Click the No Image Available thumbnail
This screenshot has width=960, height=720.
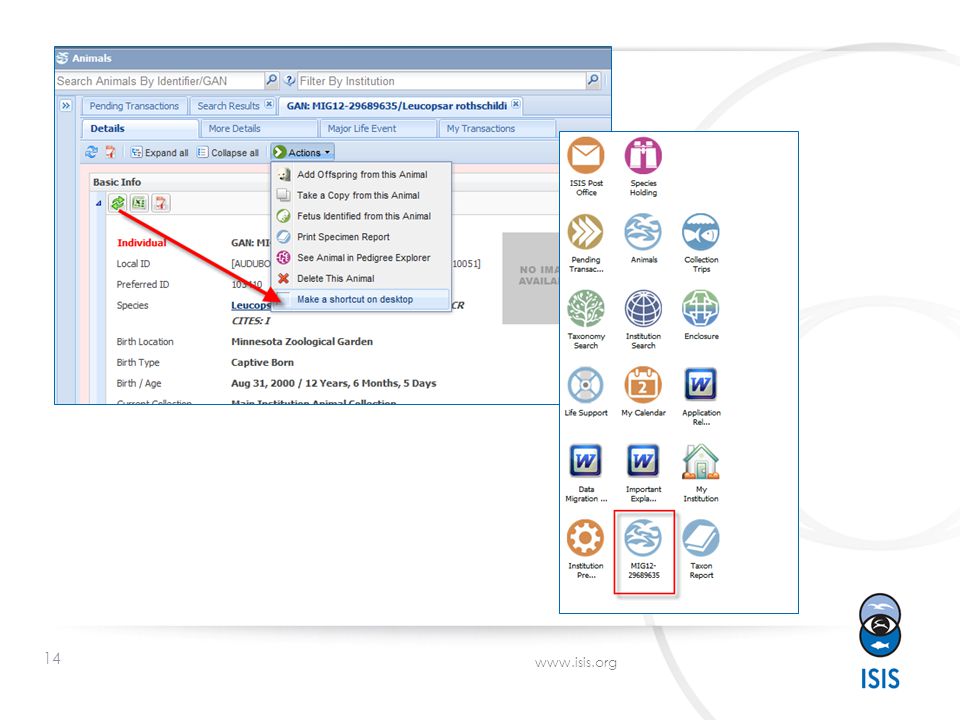click(531, 277)
